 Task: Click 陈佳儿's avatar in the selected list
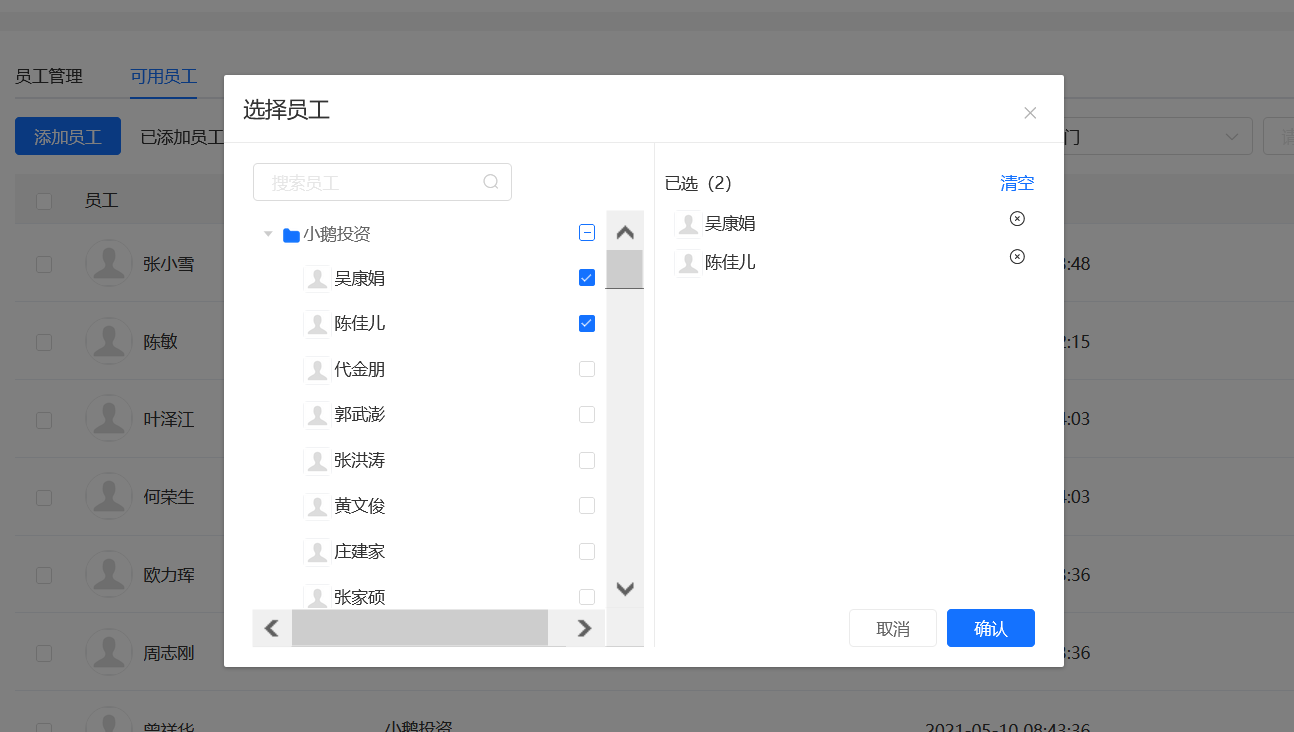[688, 263]
